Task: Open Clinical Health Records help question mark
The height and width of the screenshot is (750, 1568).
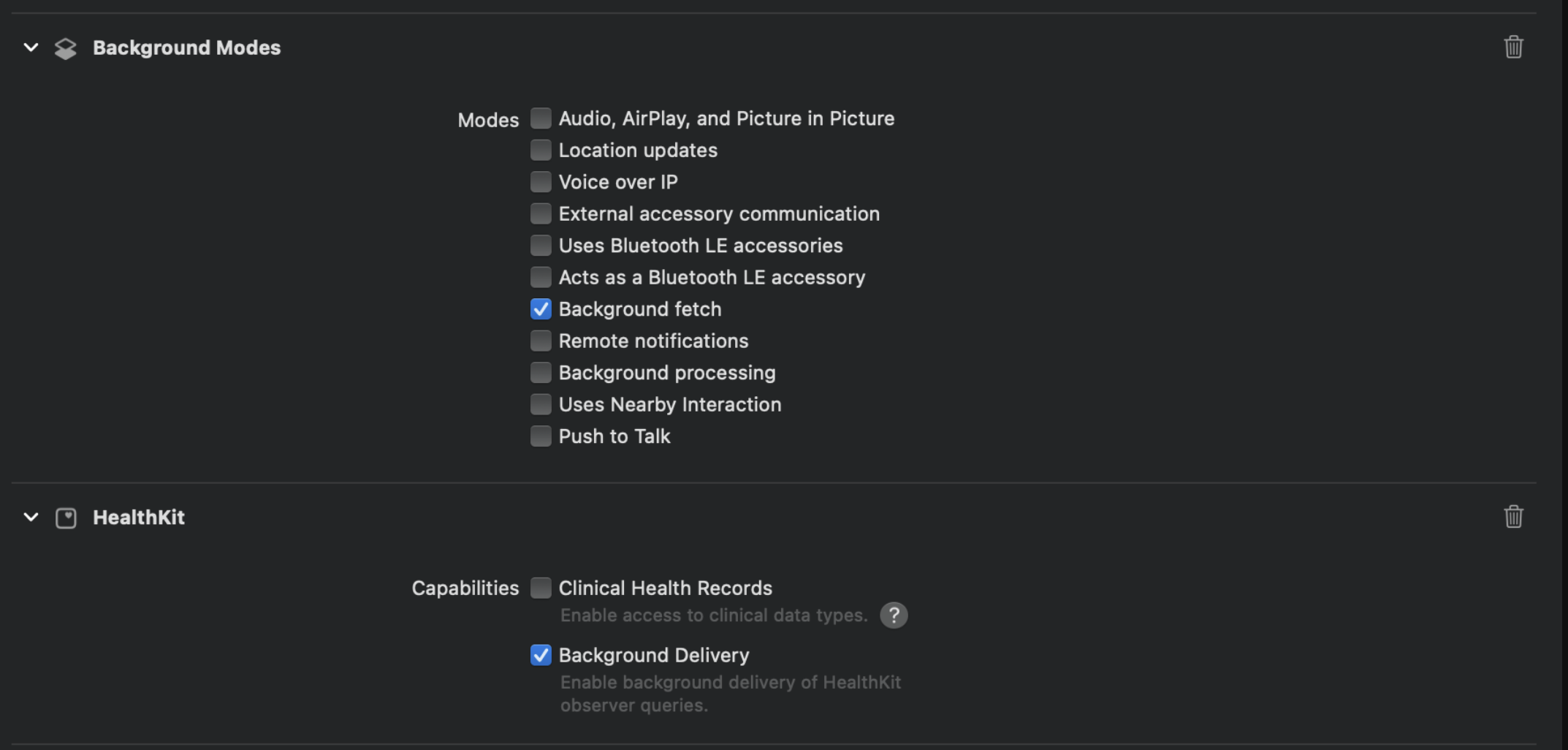Action: point(894,615)
